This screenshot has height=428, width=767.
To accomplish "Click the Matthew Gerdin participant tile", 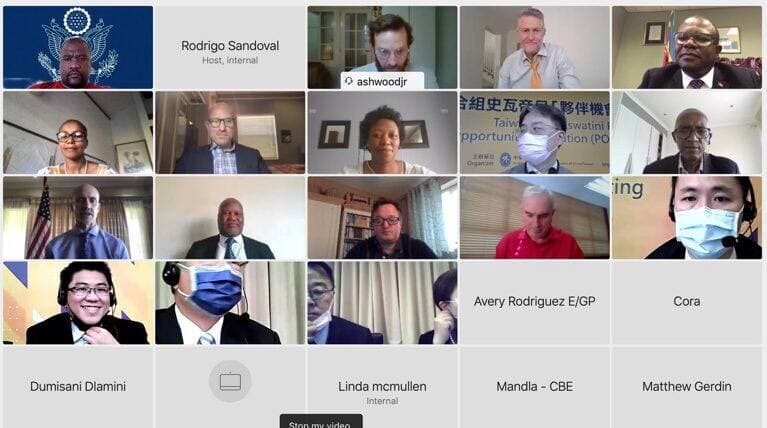I will coord(687,387).
